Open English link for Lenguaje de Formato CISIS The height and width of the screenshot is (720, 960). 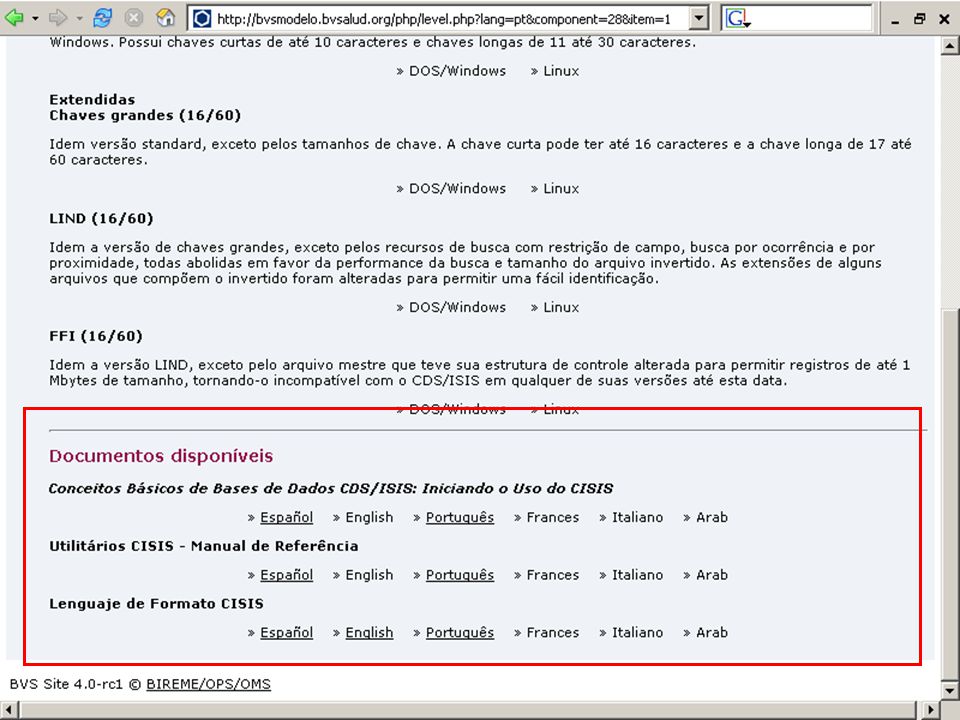click(x=369, y=633)
